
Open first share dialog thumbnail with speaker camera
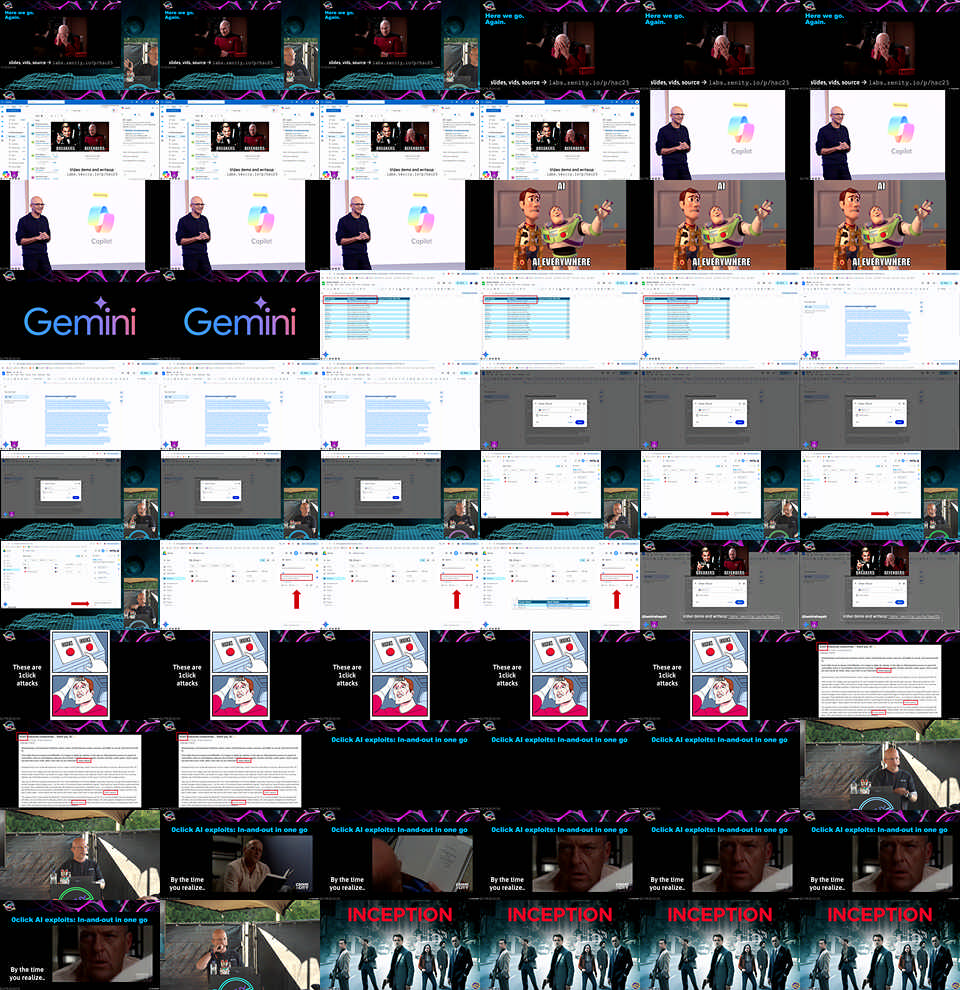(x=80, y=494)
